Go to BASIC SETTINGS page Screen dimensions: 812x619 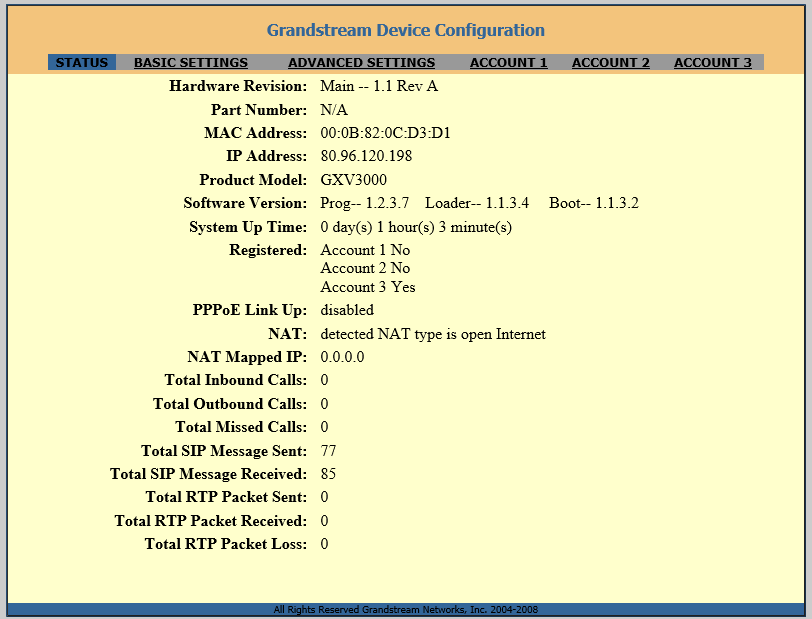191,62
